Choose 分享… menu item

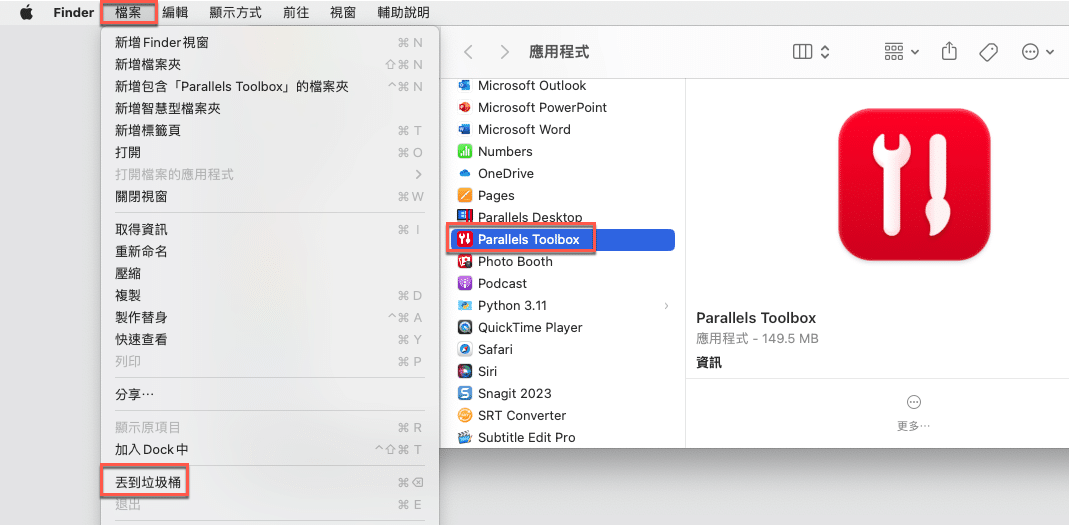coord(269,394)
